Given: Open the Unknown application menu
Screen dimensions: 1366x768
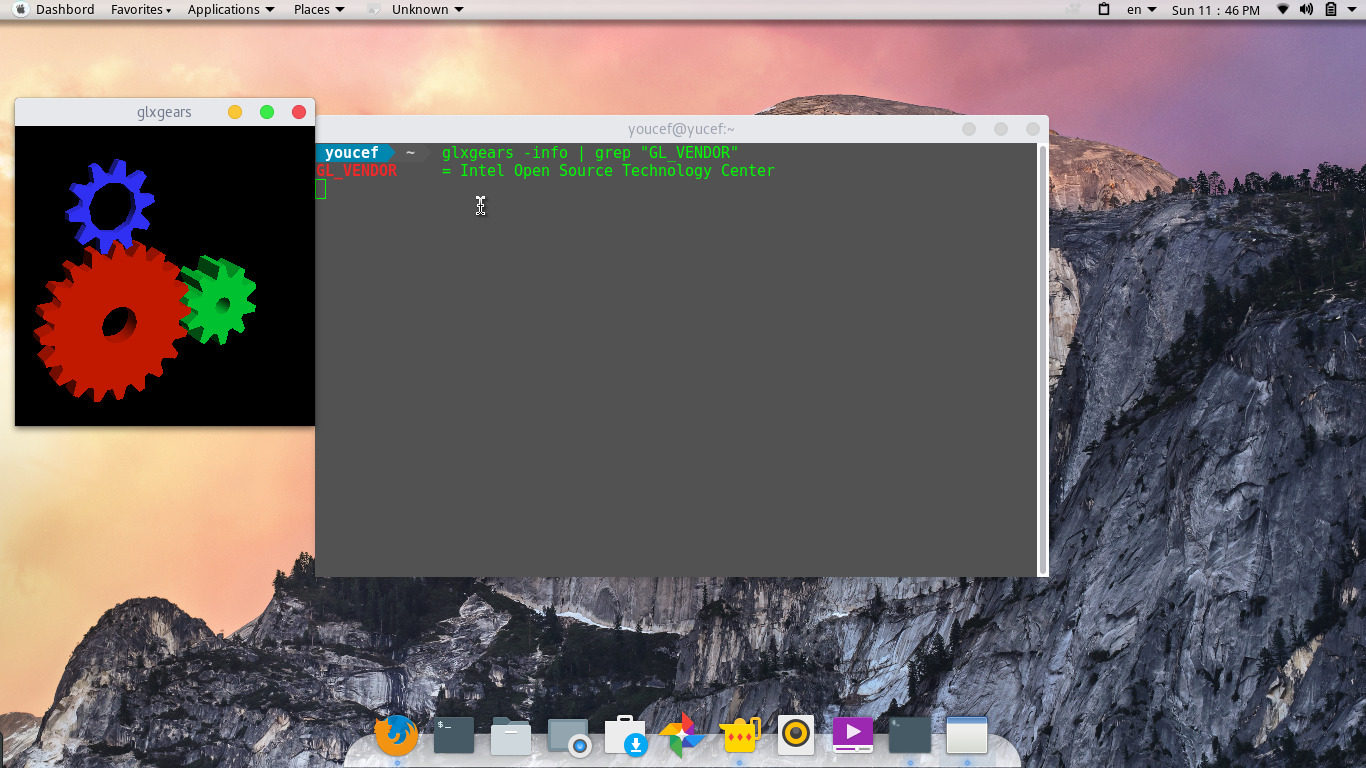Looking at the screenshot, I should 427,9.
